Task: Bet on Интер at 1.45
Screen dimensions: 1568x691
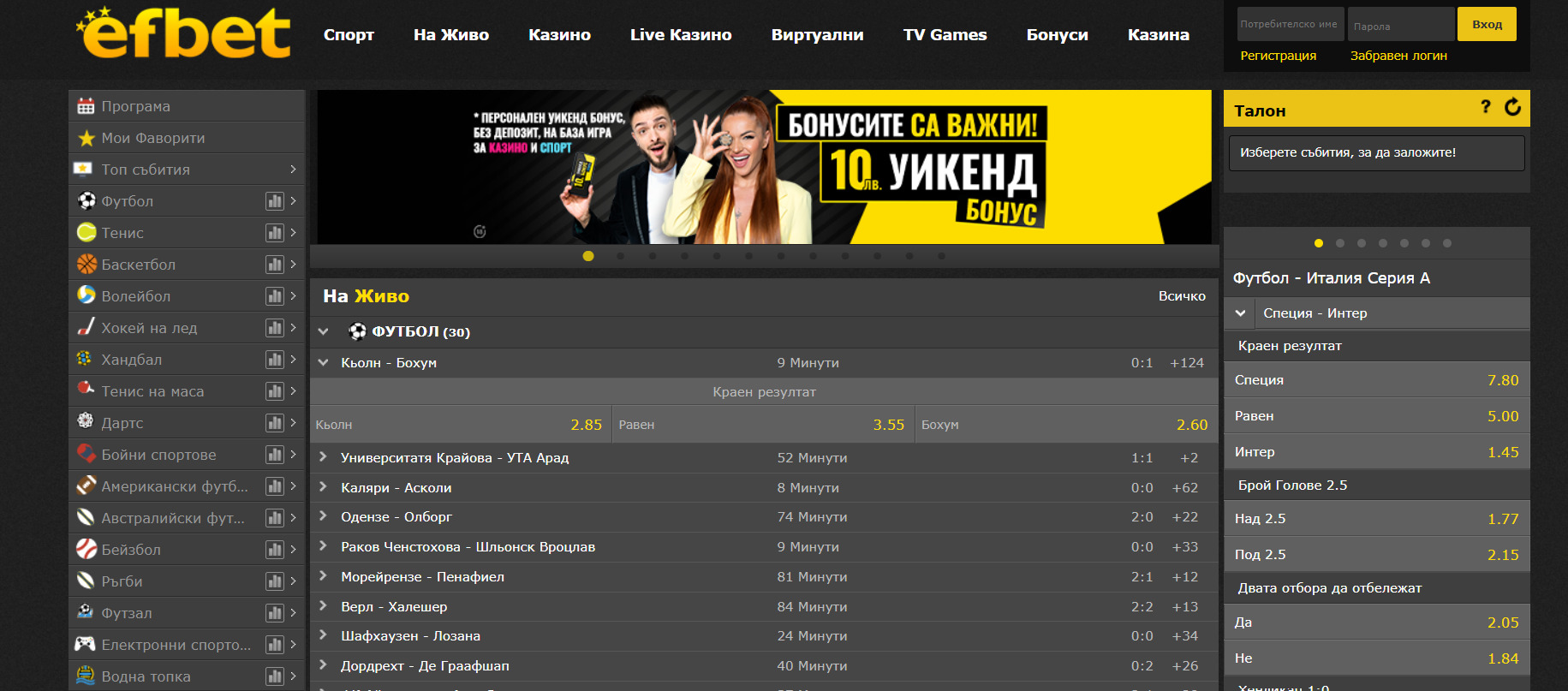Action: pyautogui.click(x=1377, y=452)
